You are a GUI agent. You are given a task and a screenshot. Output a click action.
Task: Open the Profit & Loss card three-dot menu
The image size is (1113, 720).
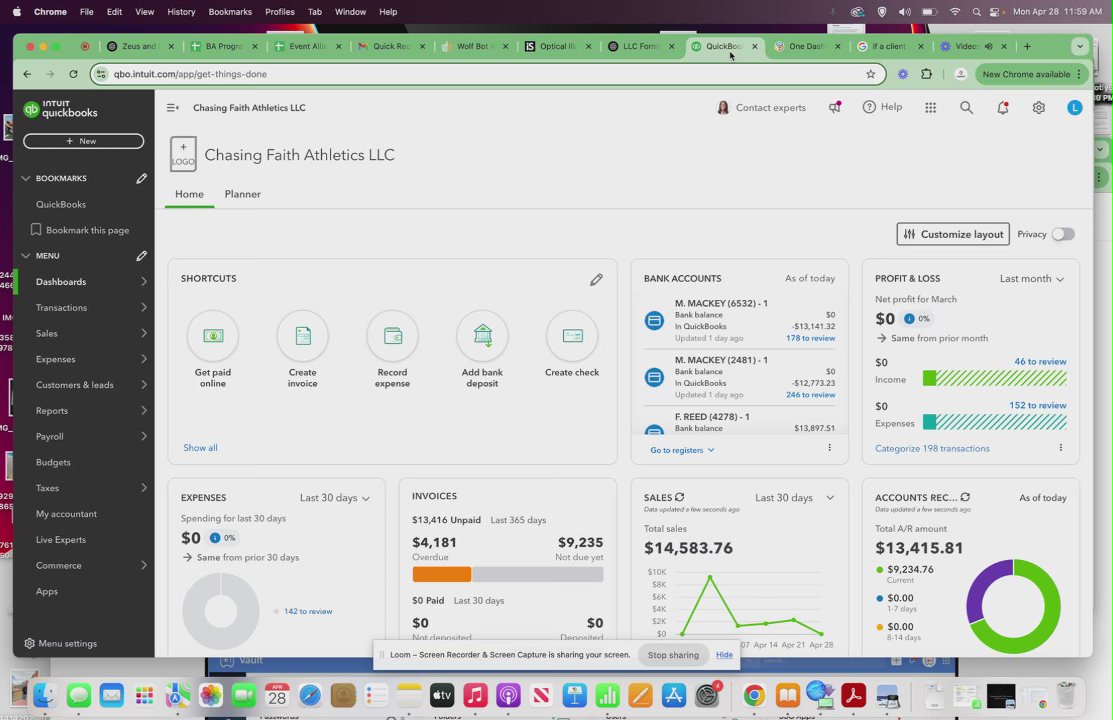(x=1060, y=448)
